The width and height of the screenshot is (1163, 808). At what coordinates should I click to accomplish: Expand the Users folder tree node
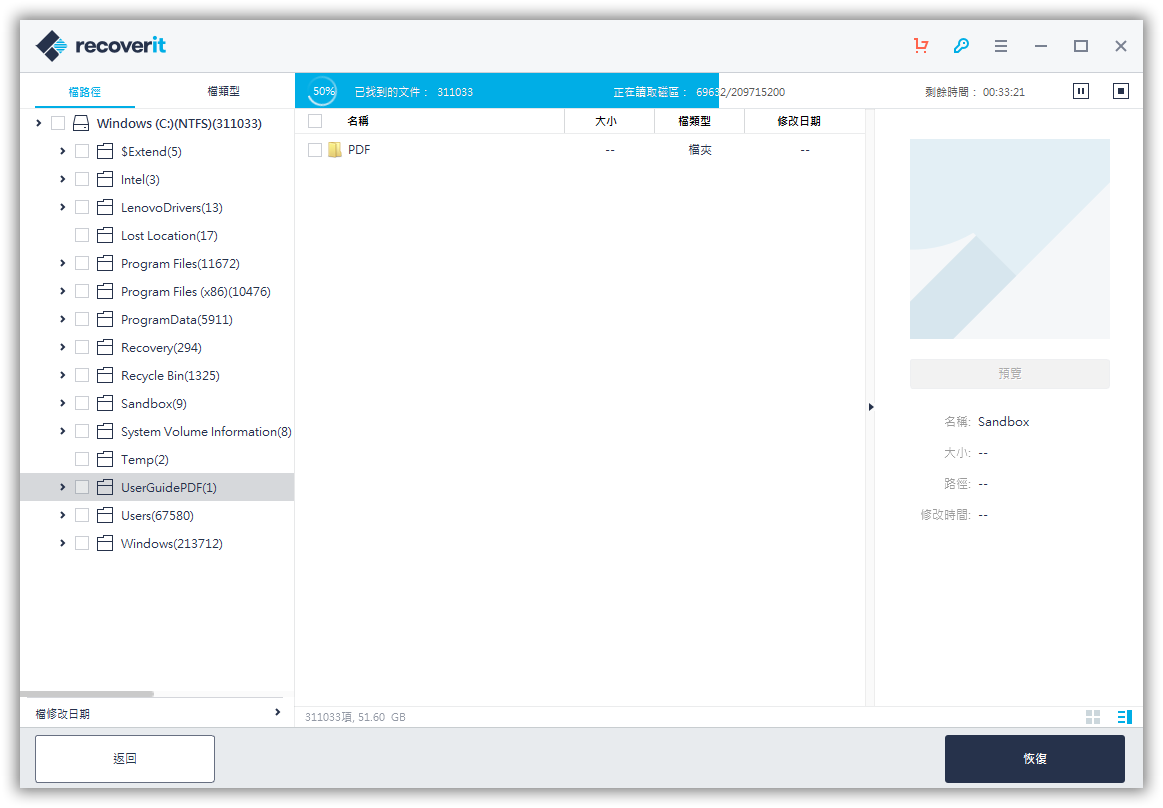(x=62, y=516)
